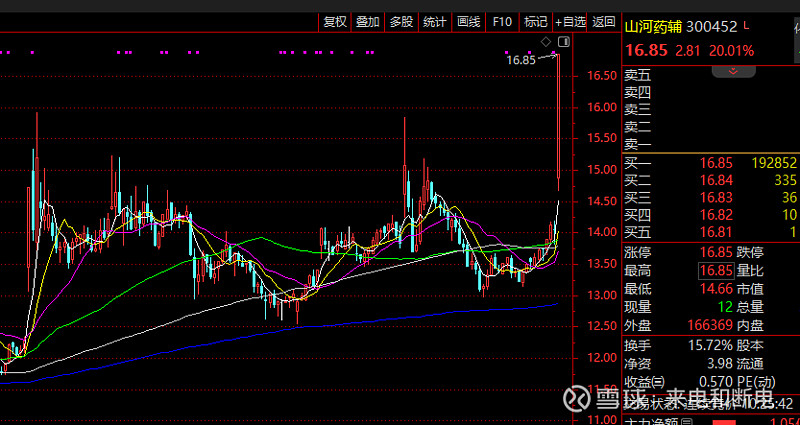The height and width of the screenshot is (425, 800).
Task: Add stock to watchlist with +自选
Action: pos(570,21)
